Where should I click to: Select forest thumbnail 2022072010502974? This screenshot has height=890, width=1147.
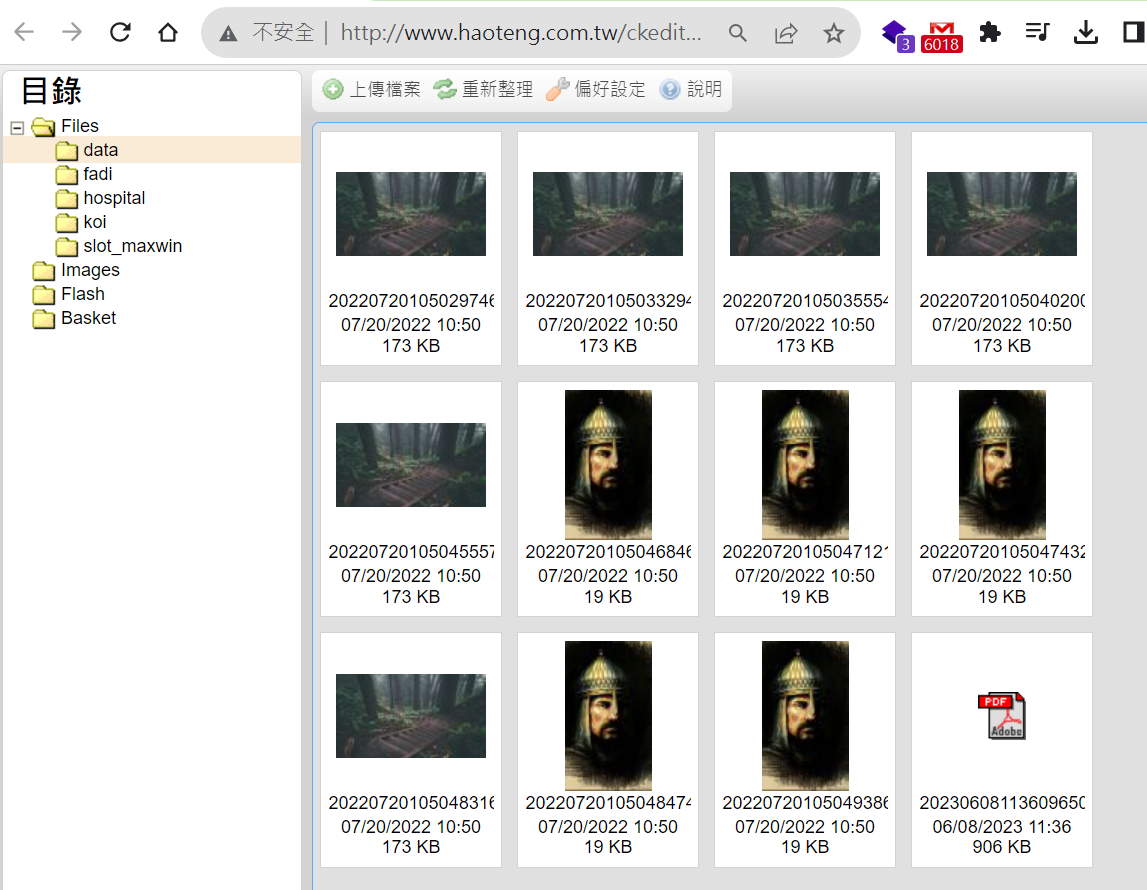point(410,214)
